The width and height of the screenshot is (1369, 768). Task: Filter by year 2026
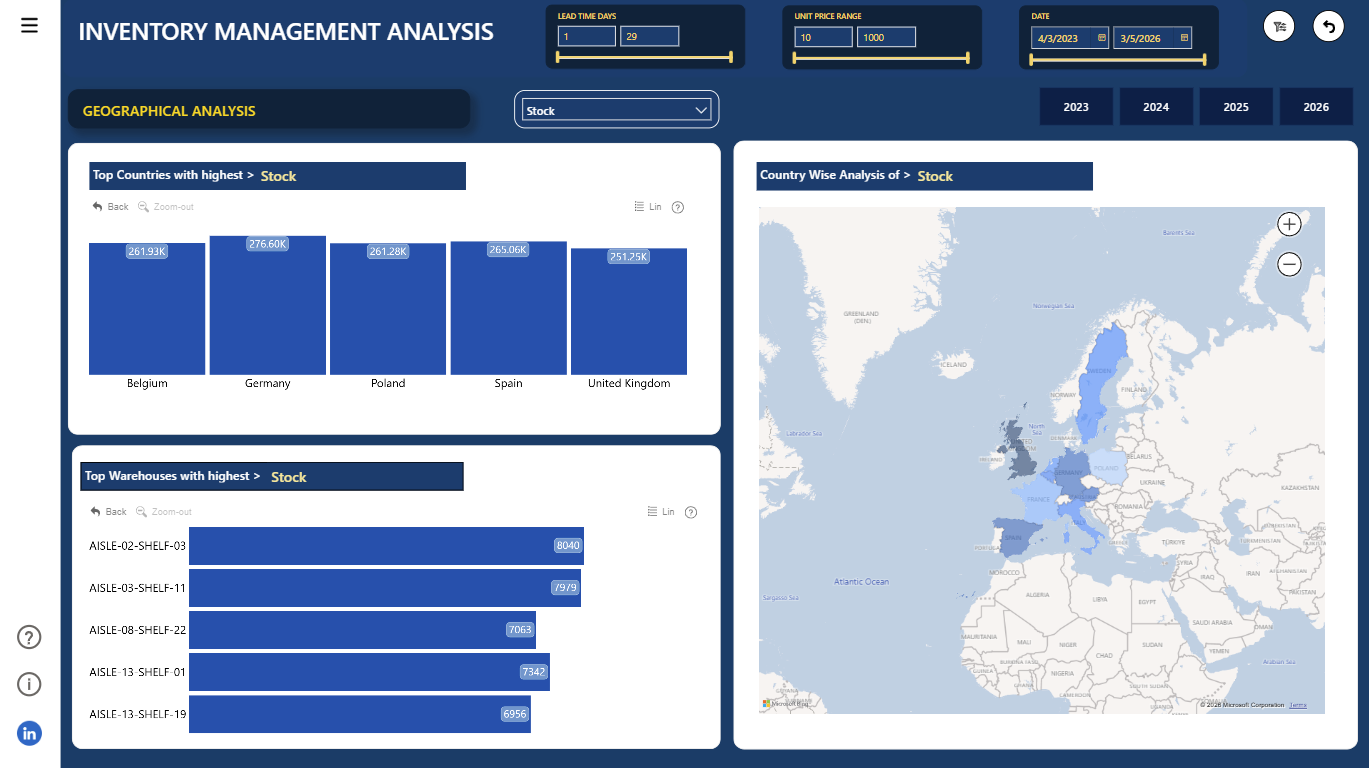(x=1316, y=107)
